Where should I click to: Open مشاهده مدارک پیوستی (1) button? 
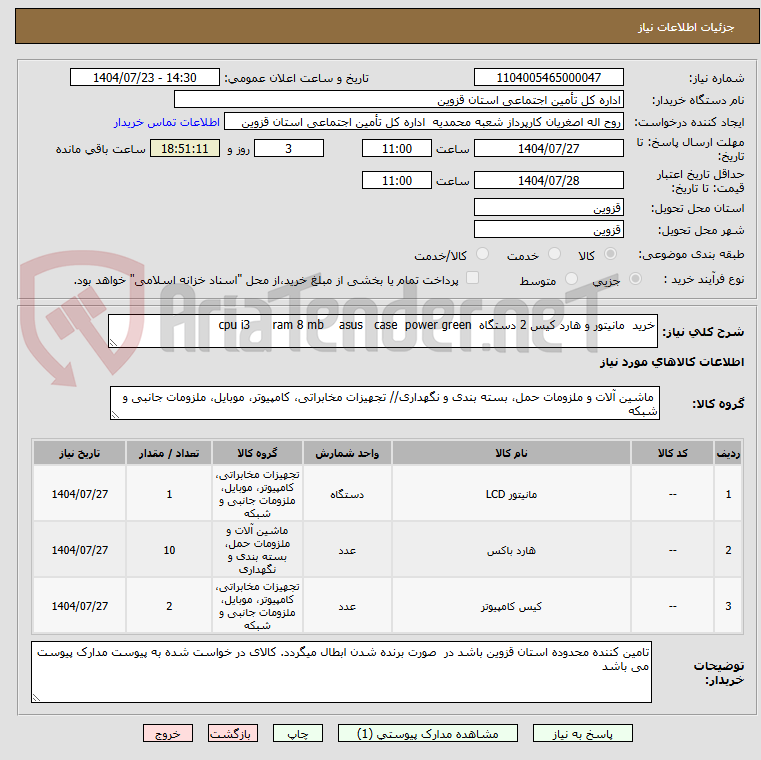pyautogui.click(x=428, y=733)
